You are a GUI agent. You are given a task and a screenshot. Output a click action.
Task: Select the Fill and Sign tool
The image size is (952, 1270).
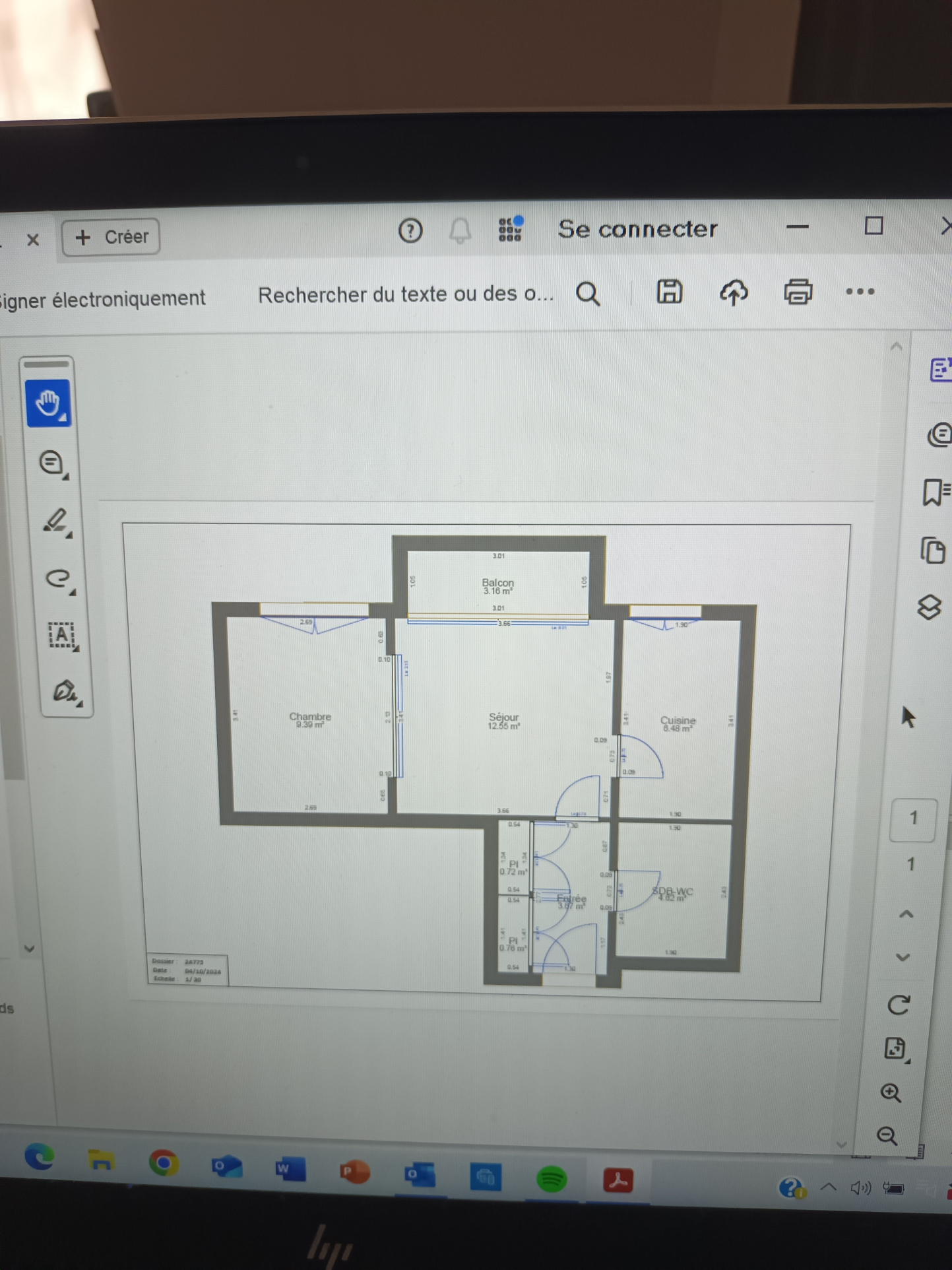tap(66, 692)
